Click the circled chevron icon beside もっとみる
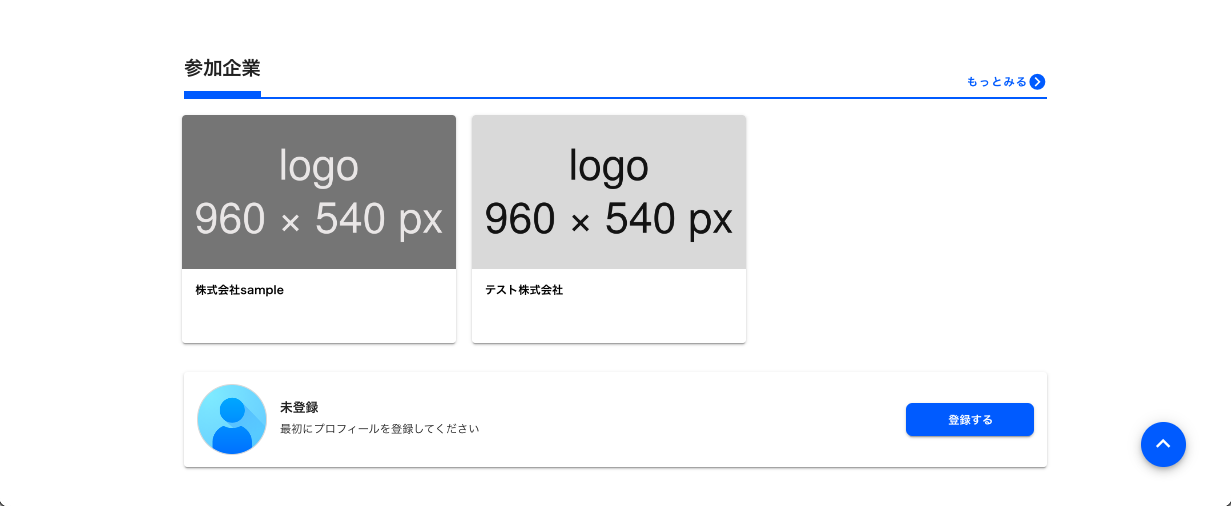 tap(1038, 82)
